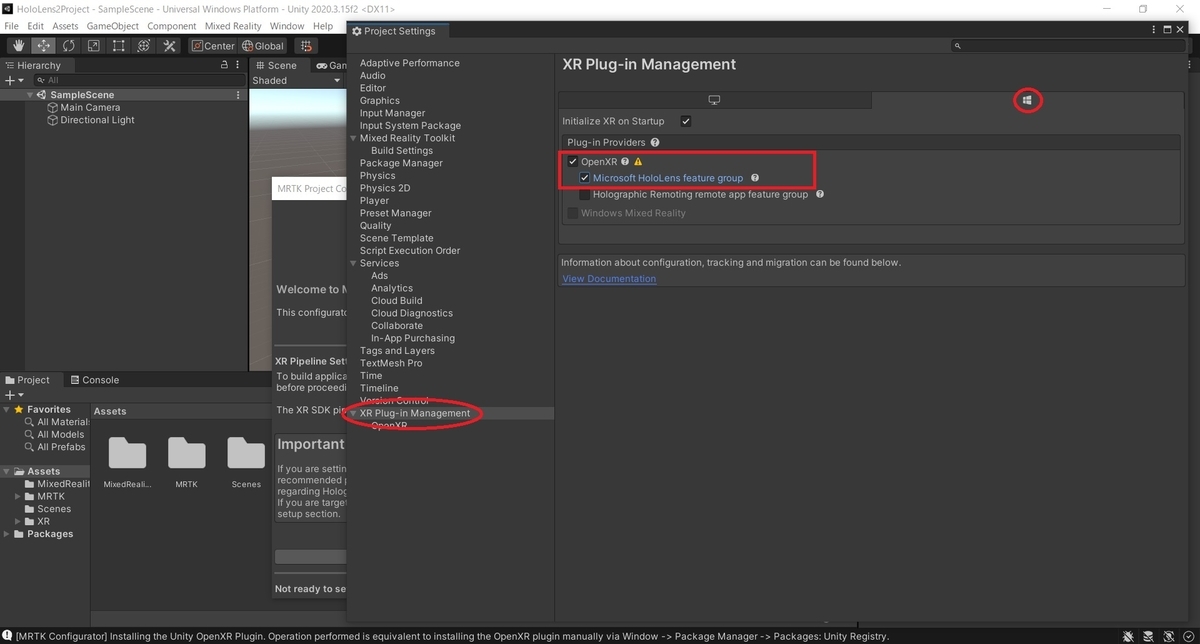This screenshot has height=644, width=1200.
Task: Select Cloud Diagnostics settings
Action: (x=412, y=313)
